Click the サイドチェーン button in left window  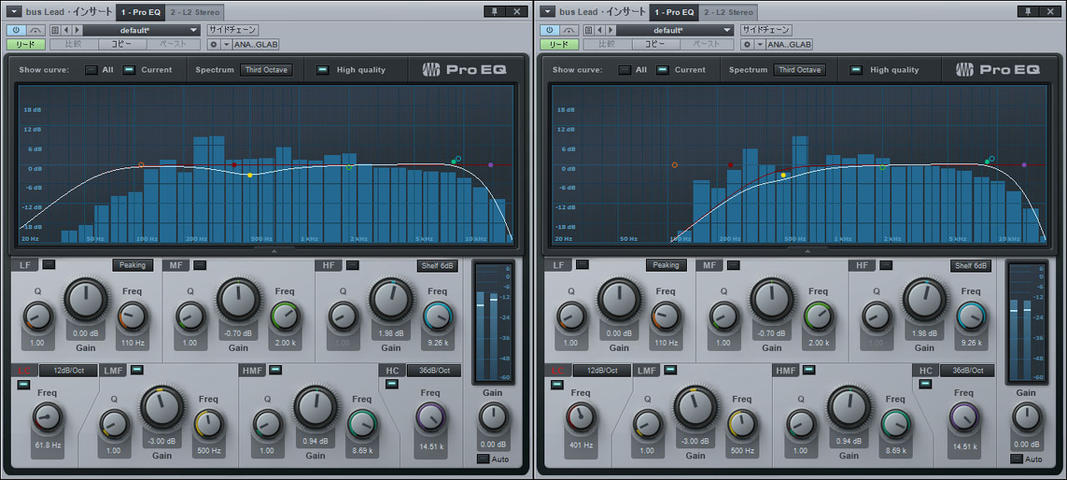tap(233, 30)
